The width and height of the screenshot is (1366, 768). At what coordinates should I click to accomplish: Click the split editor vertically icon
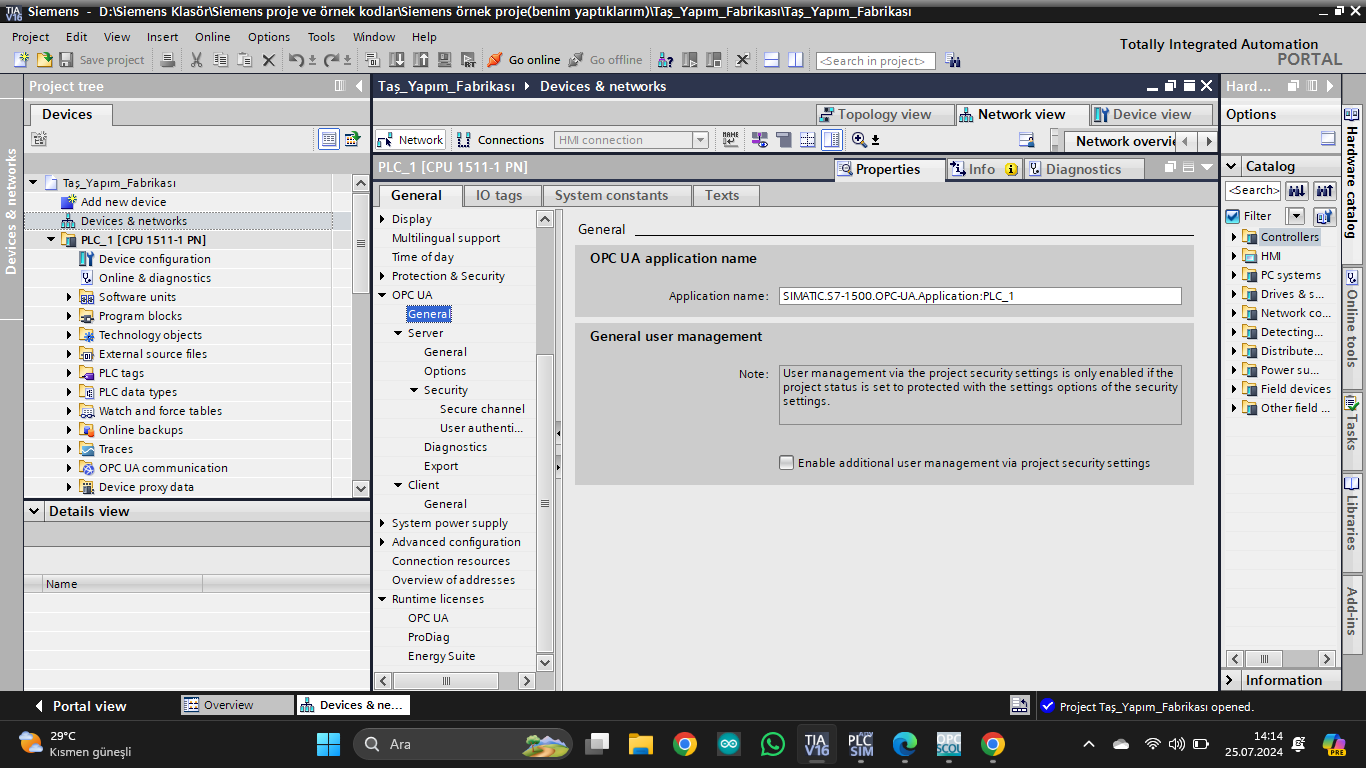tap(795, 60)
